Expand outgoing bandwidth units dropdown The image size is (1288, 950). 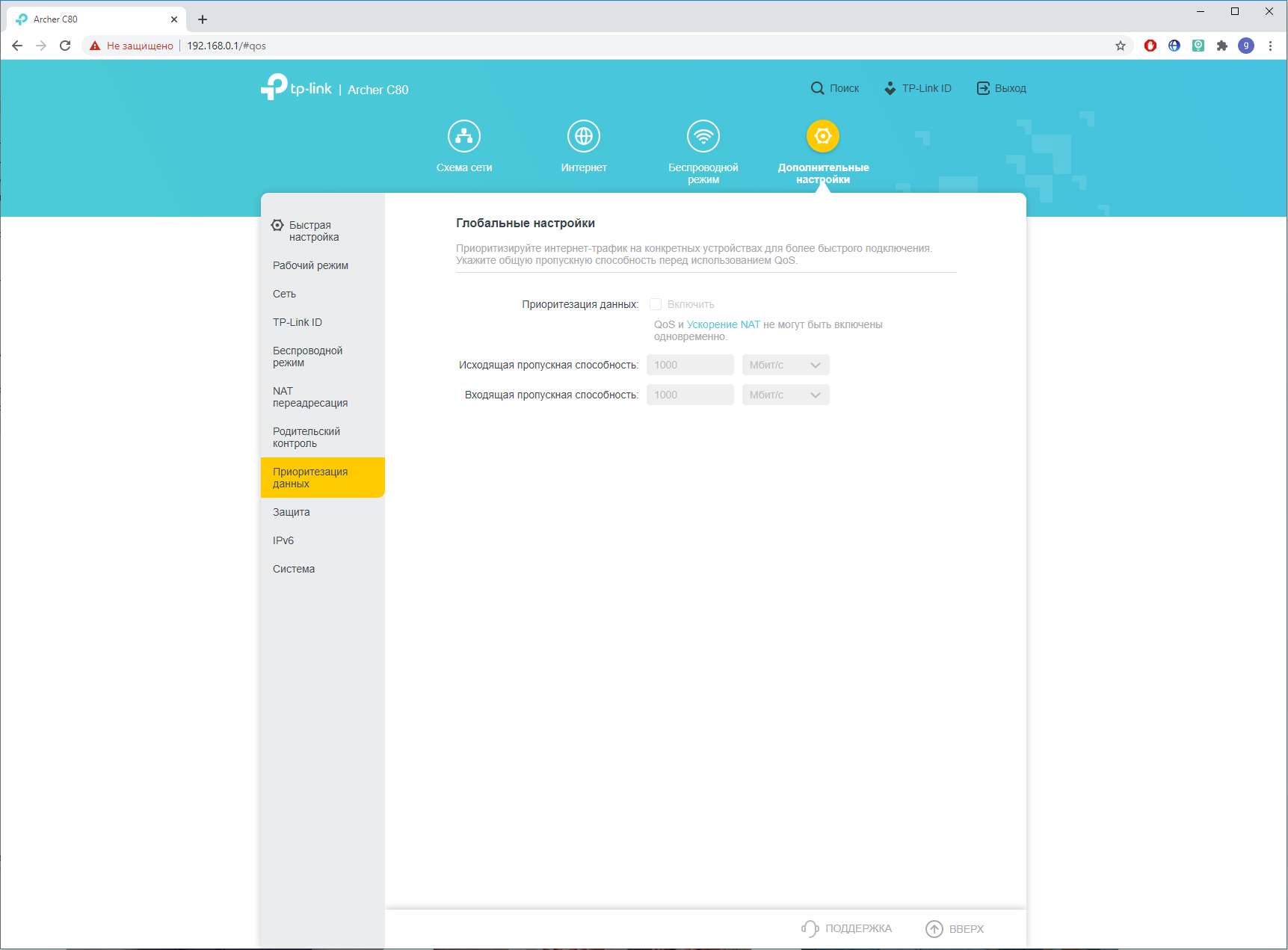click(x=786, y=365)
